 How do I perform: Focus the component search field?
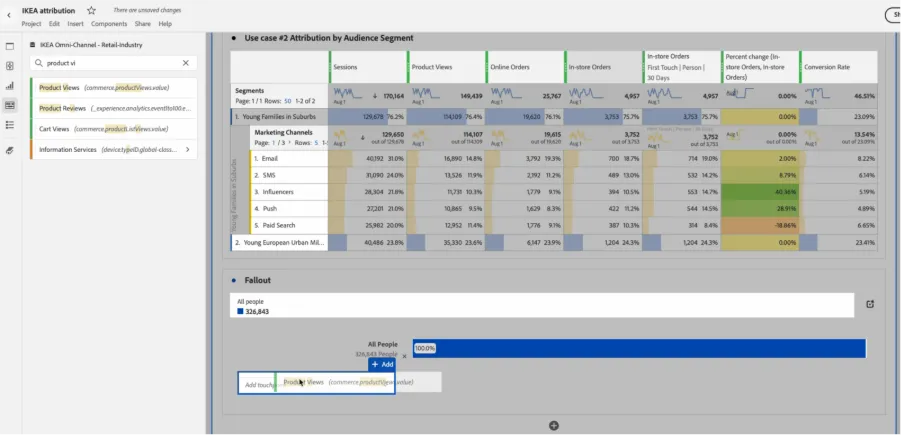click(114, 63)
